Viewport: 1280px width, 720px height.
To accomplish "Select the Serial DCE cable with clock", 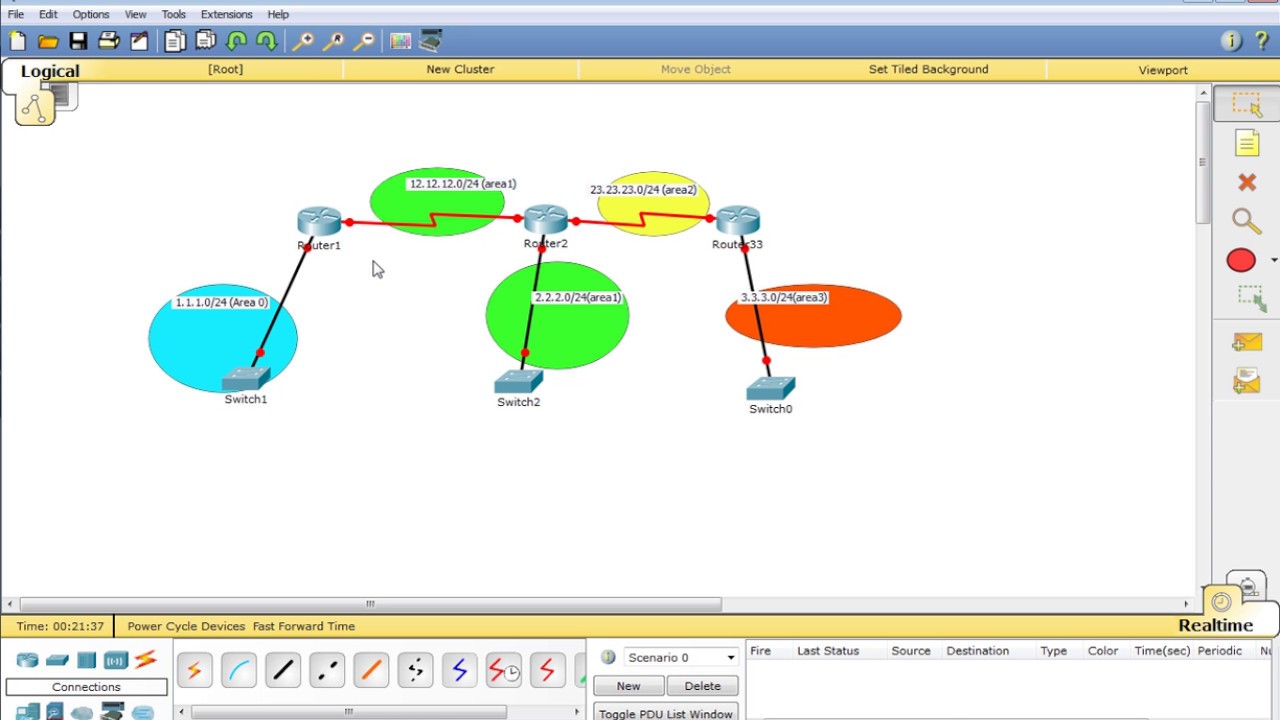I will [503, 671].
